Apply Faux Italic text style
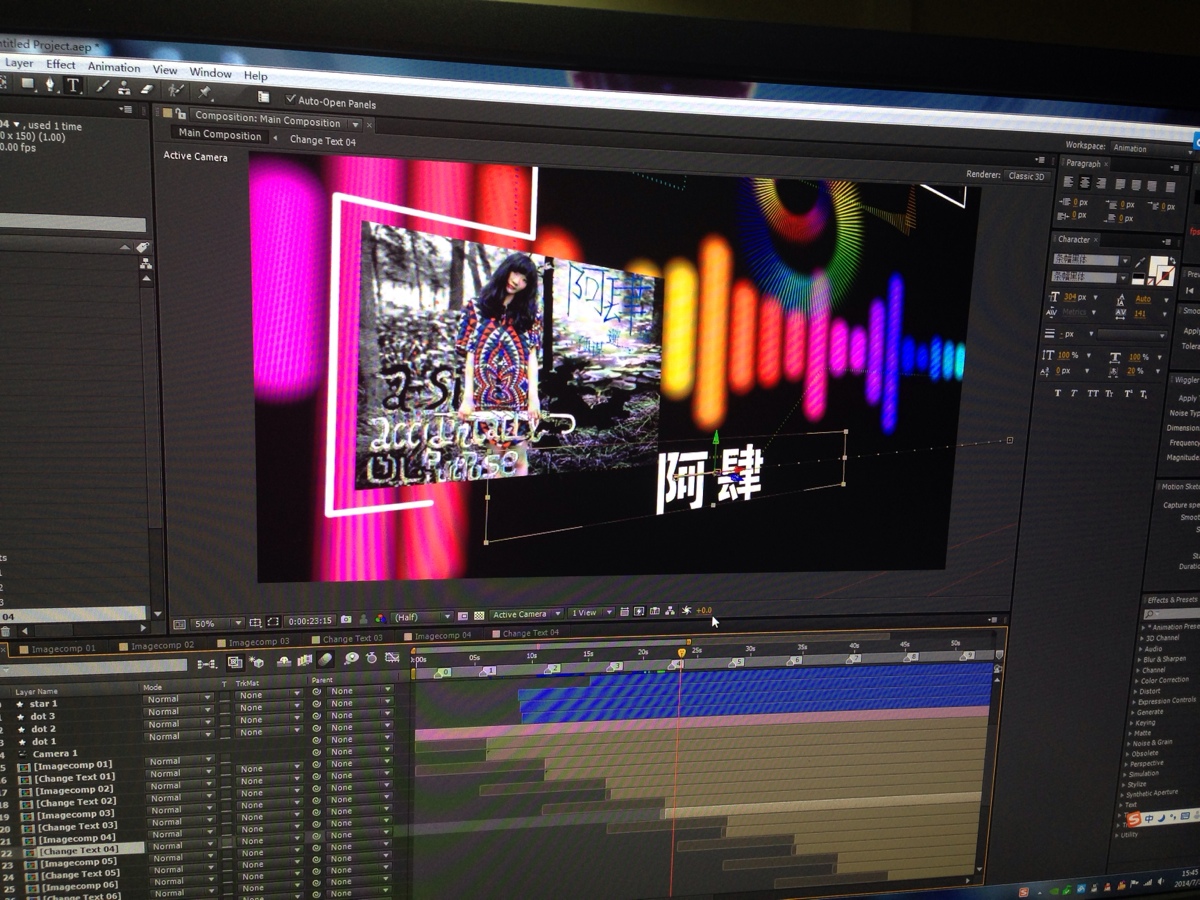 (x=1074, y=393)
